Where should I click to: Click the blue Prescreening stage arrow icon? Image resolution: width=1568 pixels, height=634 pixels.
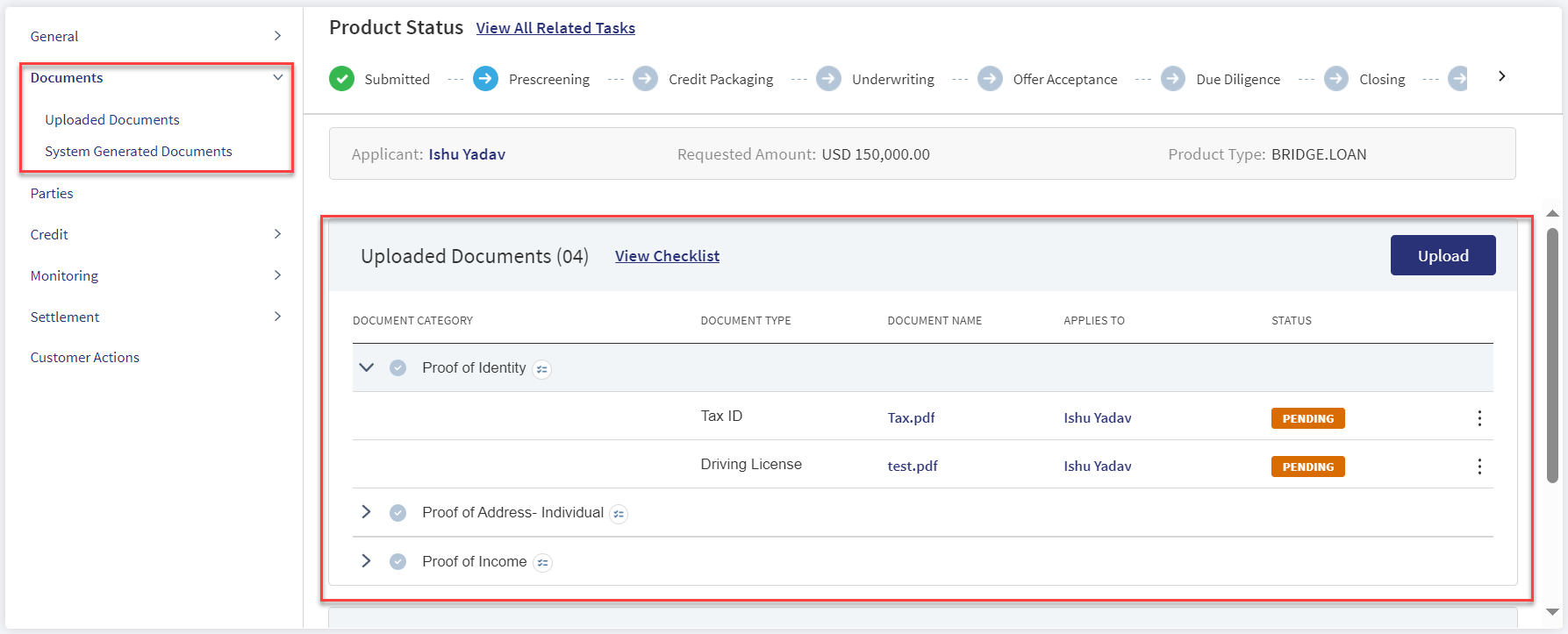click(x=485, y=79)
